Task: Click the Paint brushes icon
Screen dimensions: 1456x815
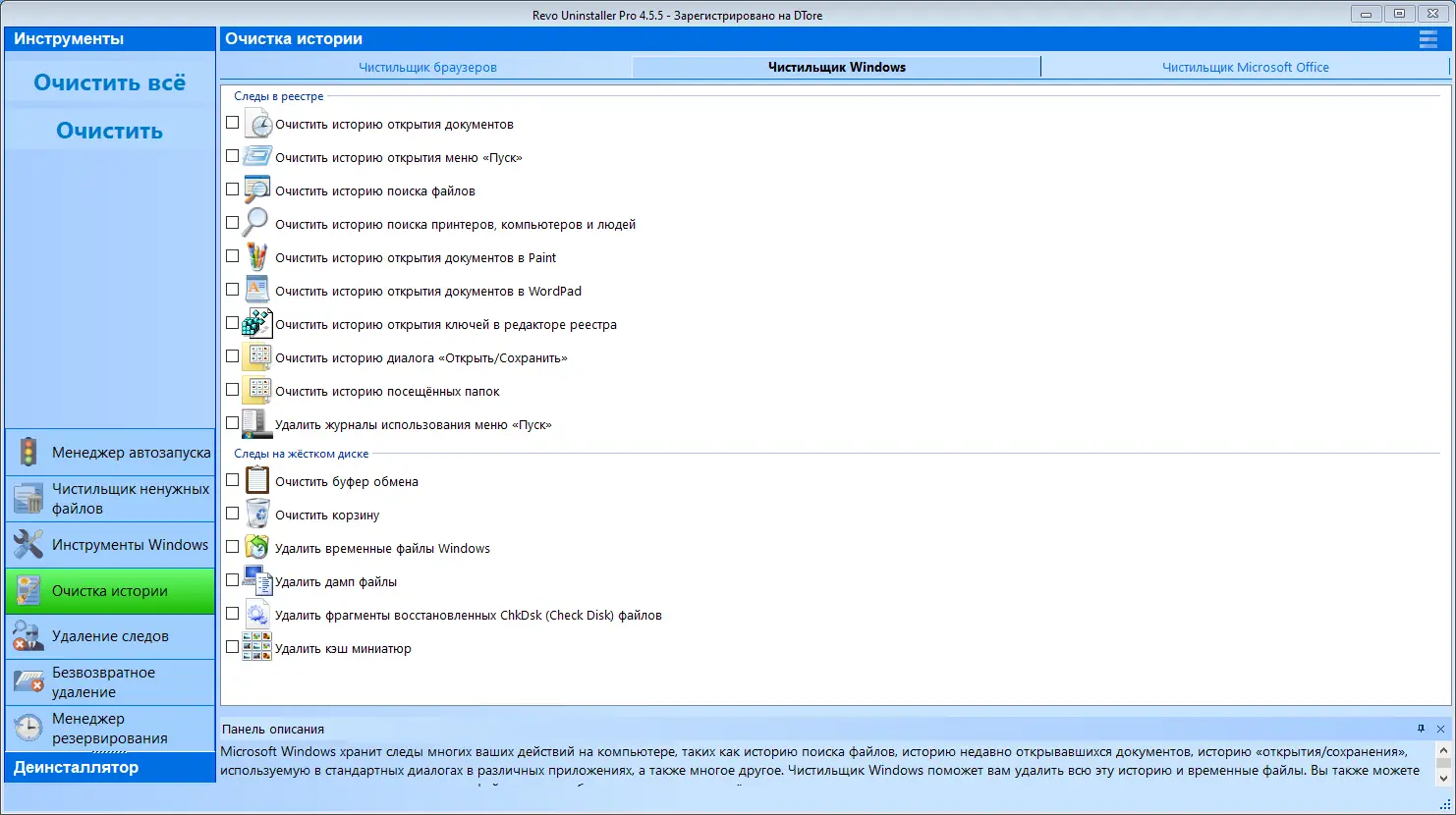Action: [x=257, y=257]
